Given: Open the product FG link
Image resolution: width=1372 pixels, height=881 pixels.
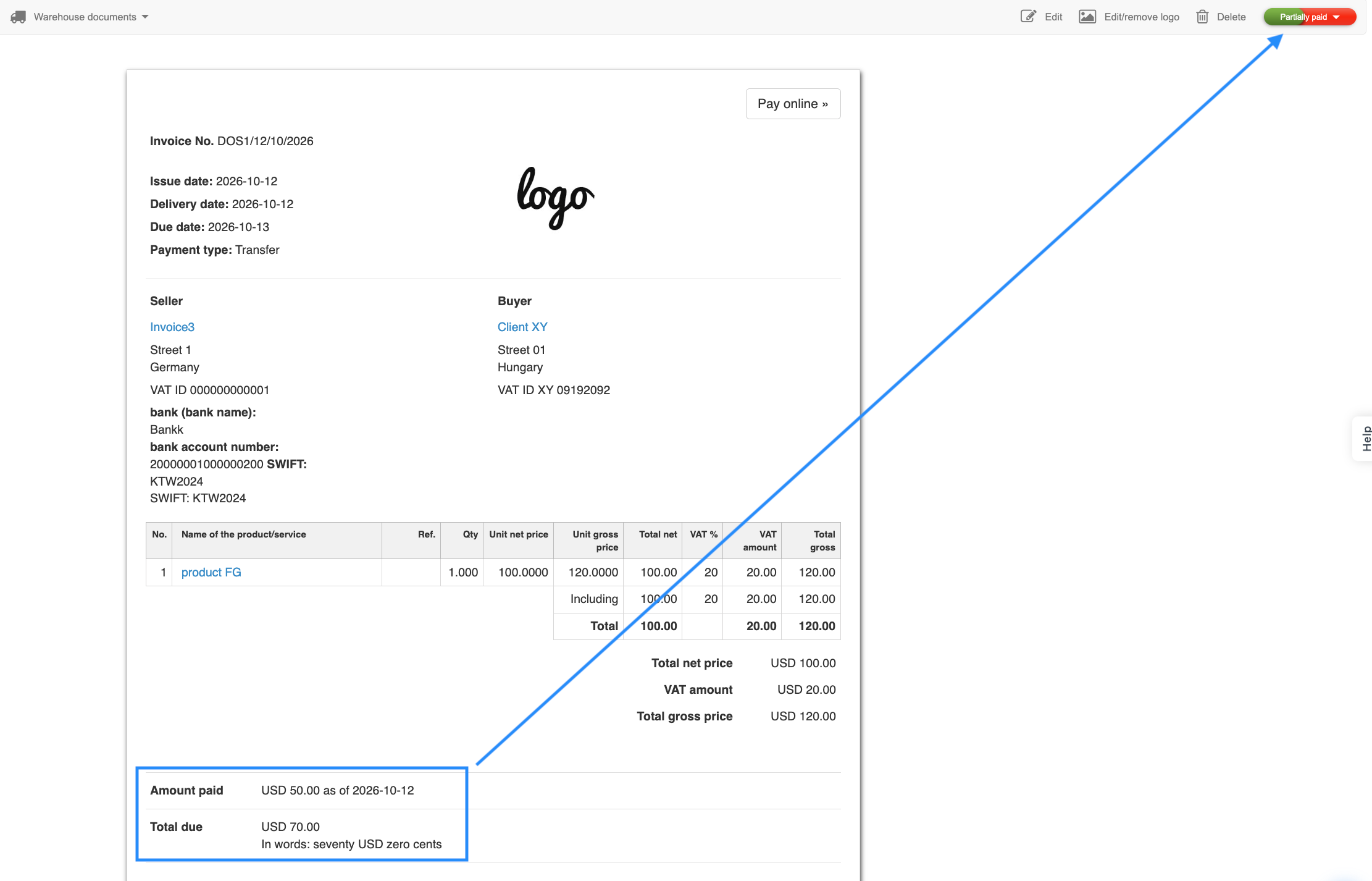Looking at the screenshot, I should click(x=211, y=572).
